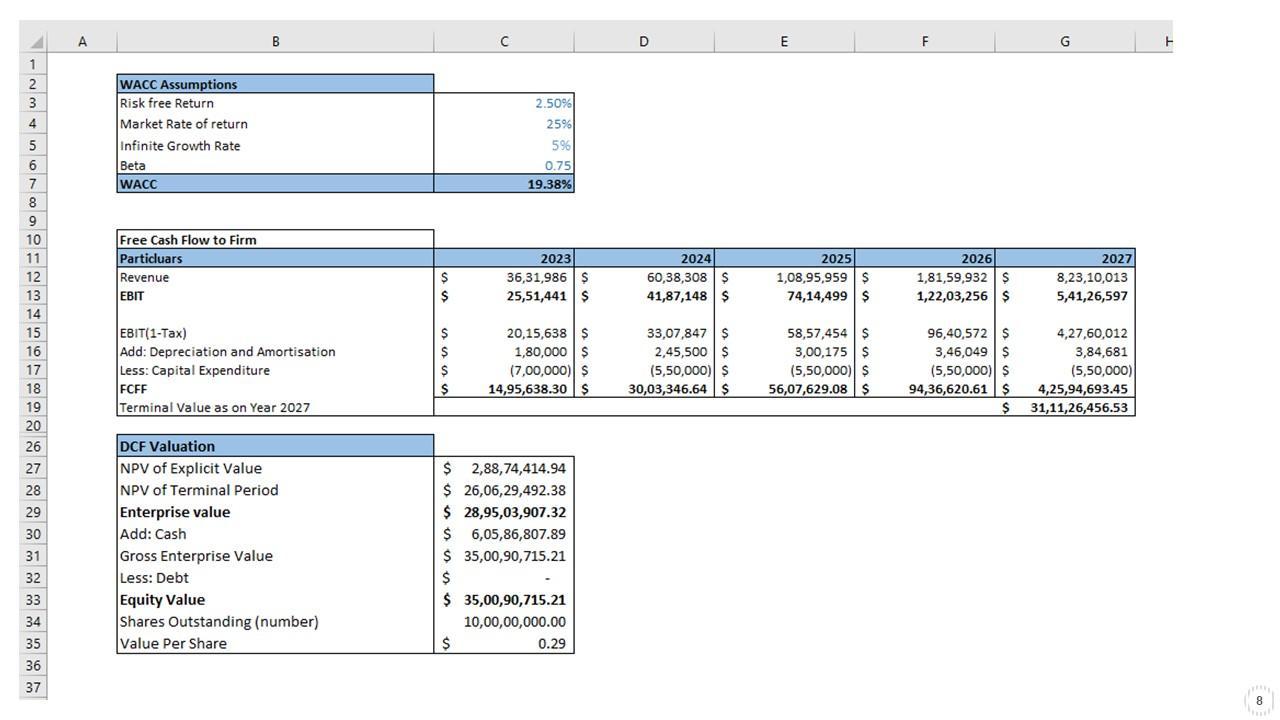The height and width of the screenshot is (720, 1280).
Task: Select the Risk free Return value 2.50%
Action: tap(504, 104)
